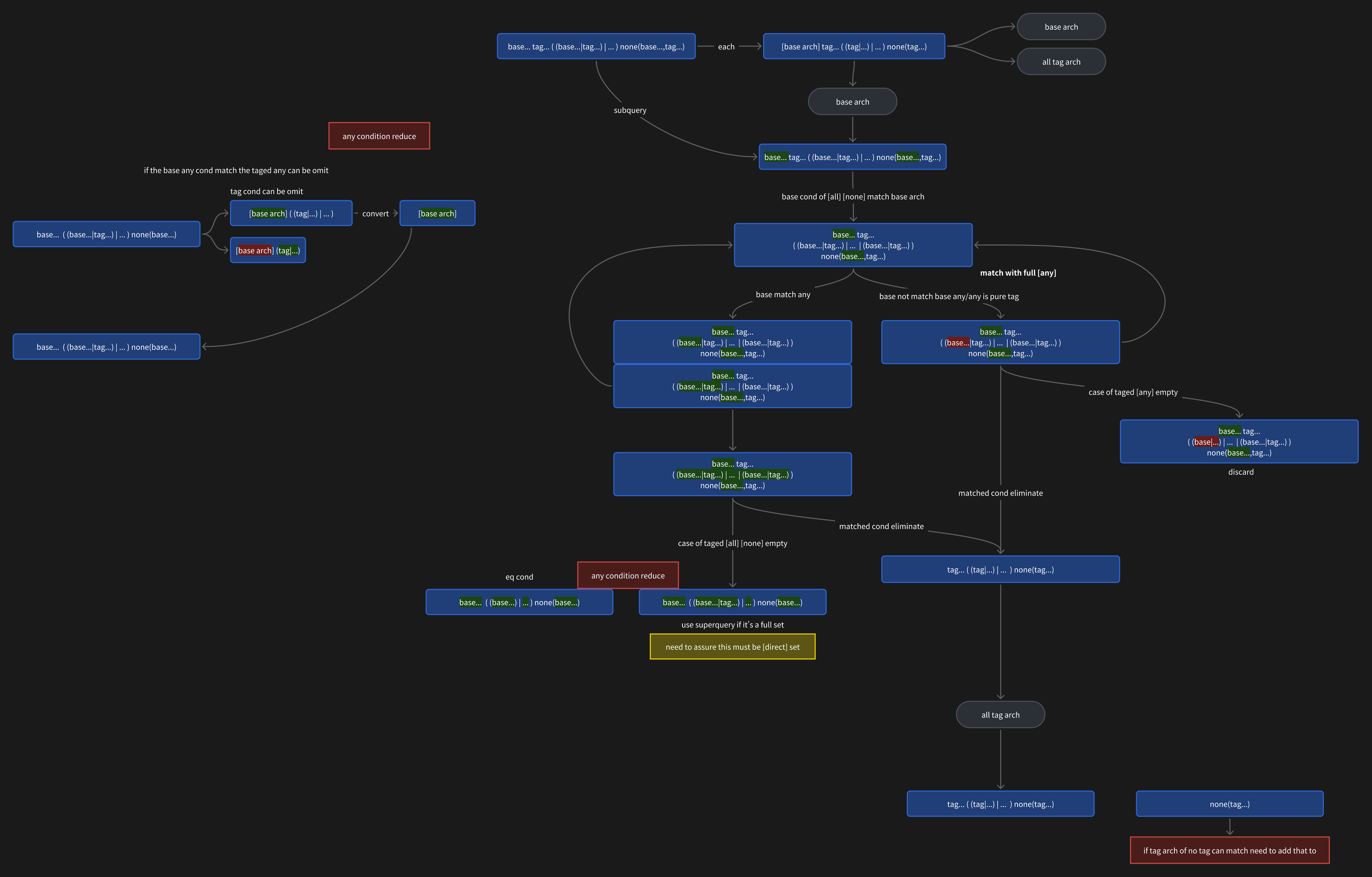The image size is (1372, 877).
Task: Select the yellow "need to assure [direct] set" node
Action: (732, 647)
